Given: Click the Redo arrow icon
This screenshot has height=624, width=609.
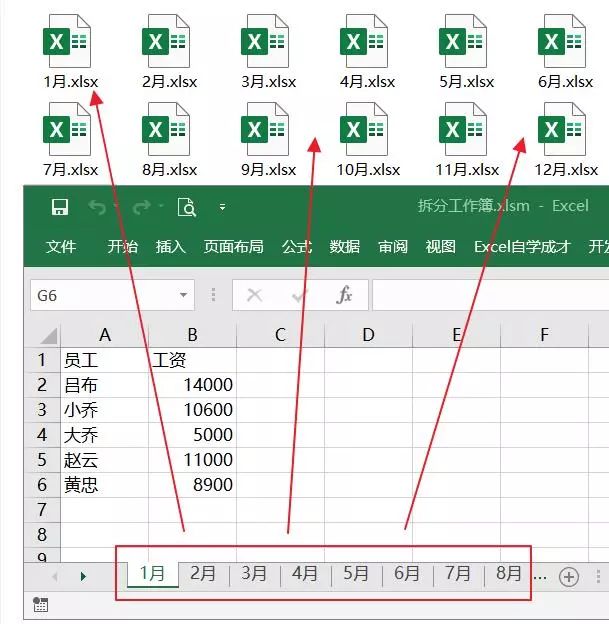Looking at the screenshot, I should click(142, 207).
